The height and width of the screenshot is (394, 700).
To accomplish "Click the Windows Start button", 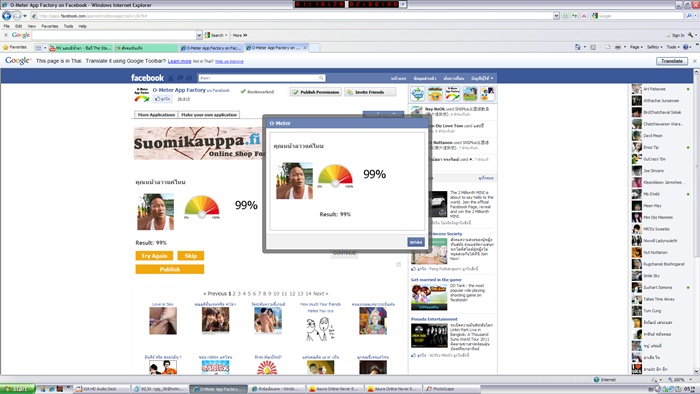I will coord(17,389).
